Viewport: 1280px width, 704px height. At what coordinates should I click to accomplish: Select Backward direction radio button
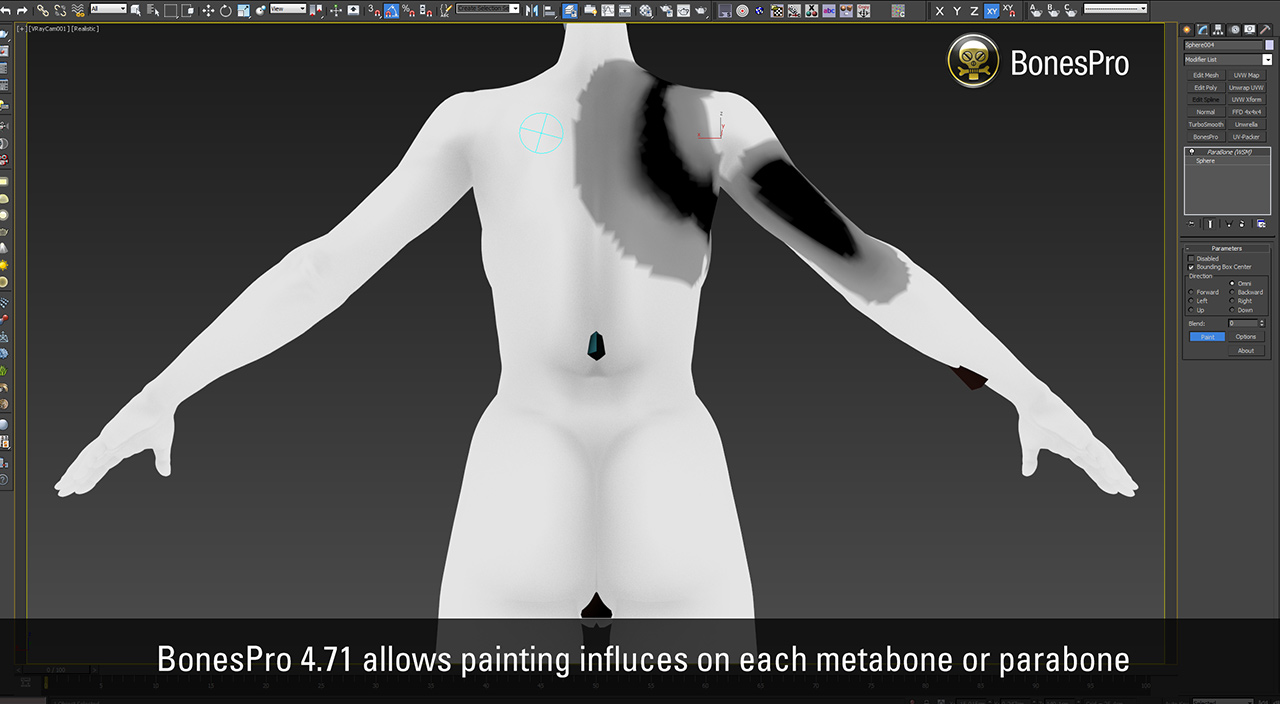click(1232, 292)
